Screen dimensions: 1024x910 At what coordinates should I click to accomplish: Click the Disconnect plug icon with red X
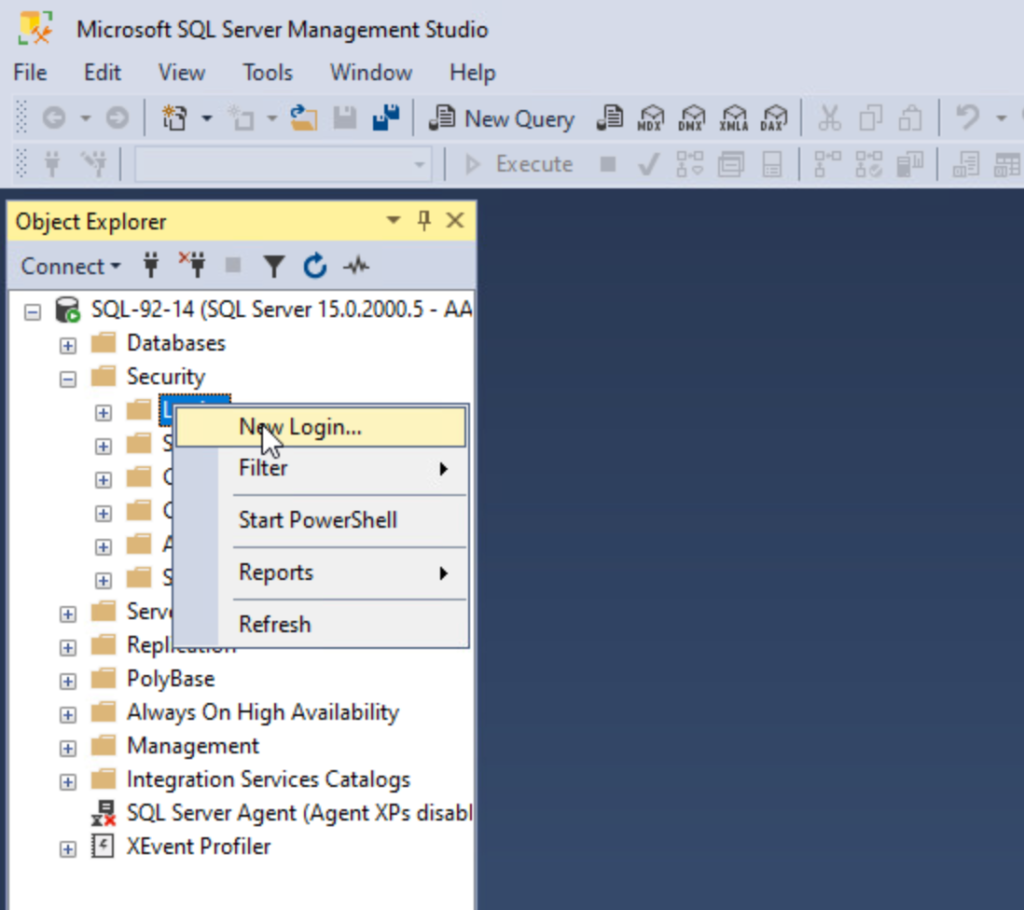192,266
